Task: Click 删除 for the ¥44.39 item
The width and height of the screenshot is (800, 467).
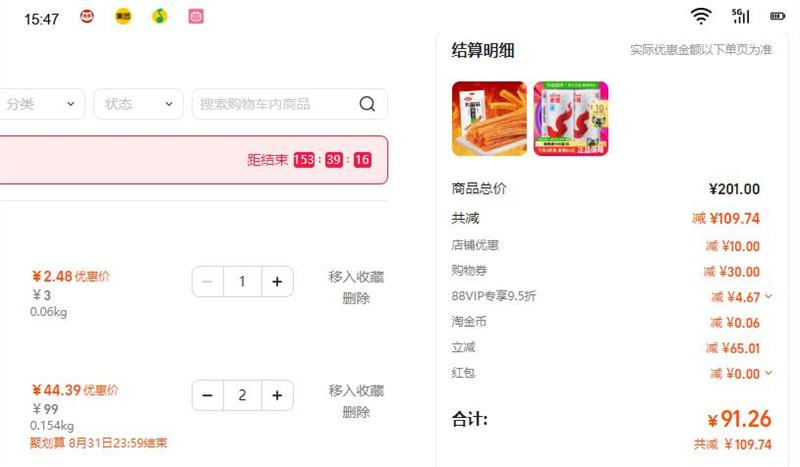Action: point(356,412)
